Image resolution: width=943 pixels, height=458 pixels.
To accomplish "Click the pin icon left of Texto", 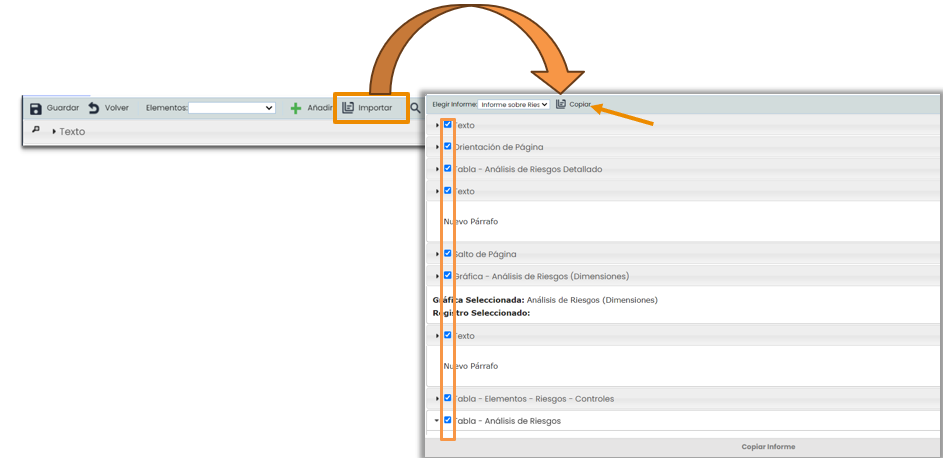I will [x=36, y=131].
